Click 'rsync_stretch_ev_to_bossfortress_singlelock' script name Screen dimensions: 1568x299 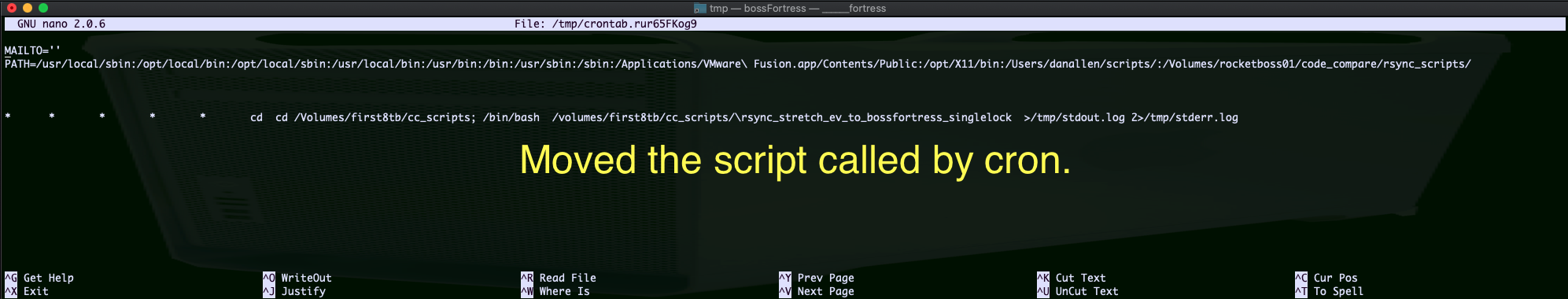pyautogui.click(x=876, y=117)
